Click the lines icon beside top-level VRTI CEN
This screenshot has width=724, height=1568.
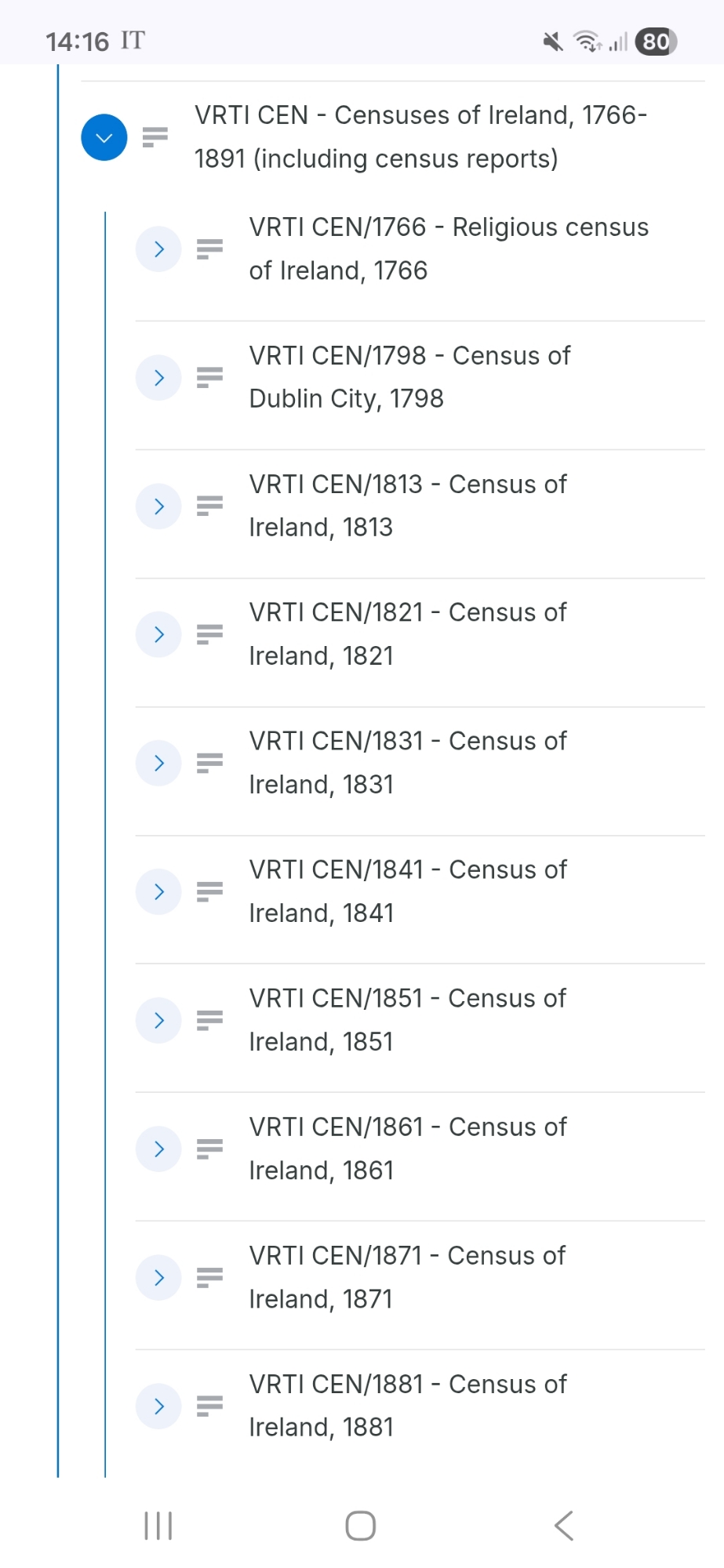(x=155, y=137)
